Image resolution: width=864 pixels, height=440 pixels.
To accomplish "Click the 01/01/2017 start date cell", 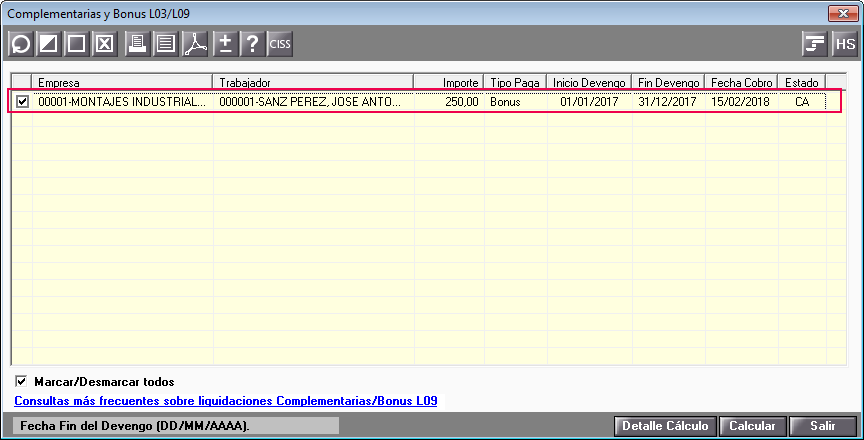I will (589, 102).
